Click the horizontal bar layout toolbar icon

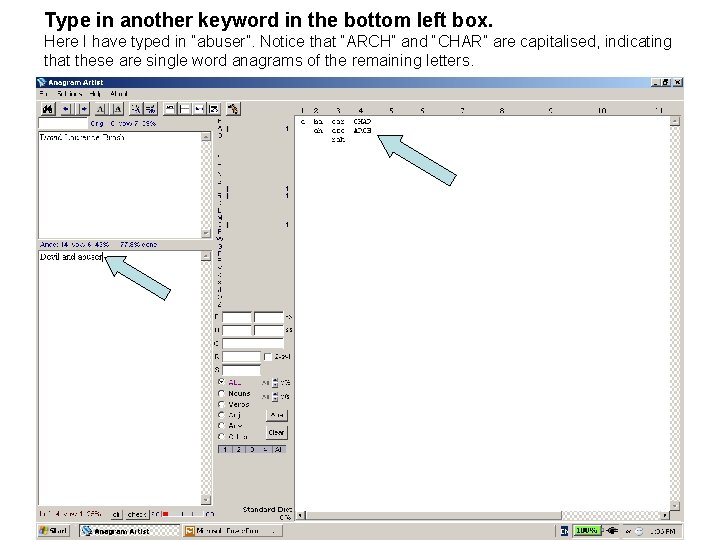[x=185, y=109]
